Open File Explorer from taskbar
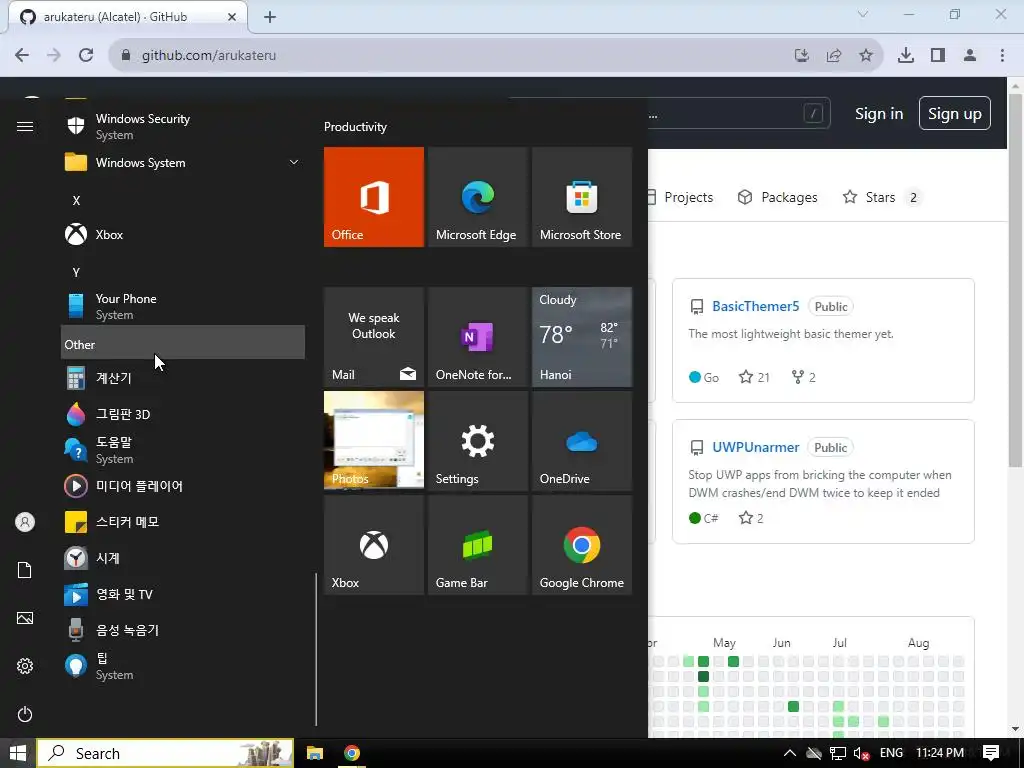 pyautogui.click(x=315, y=753)
